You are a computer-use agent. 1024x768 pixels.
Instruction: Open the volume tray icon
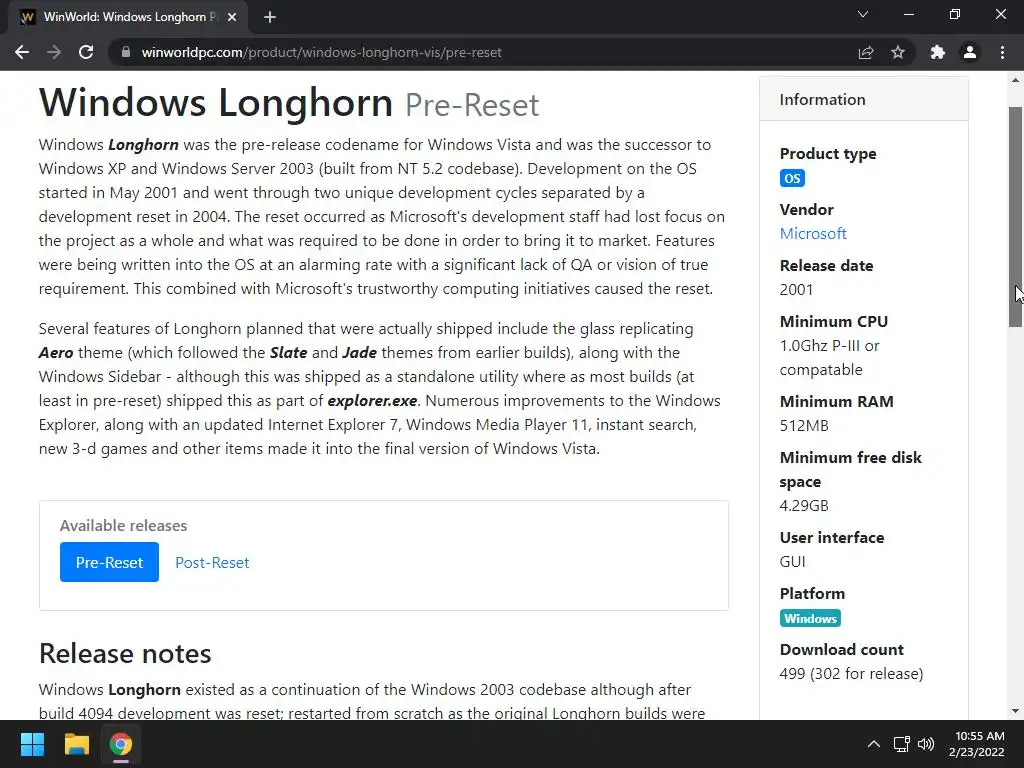pyautogui.click(x=926, y=744)
